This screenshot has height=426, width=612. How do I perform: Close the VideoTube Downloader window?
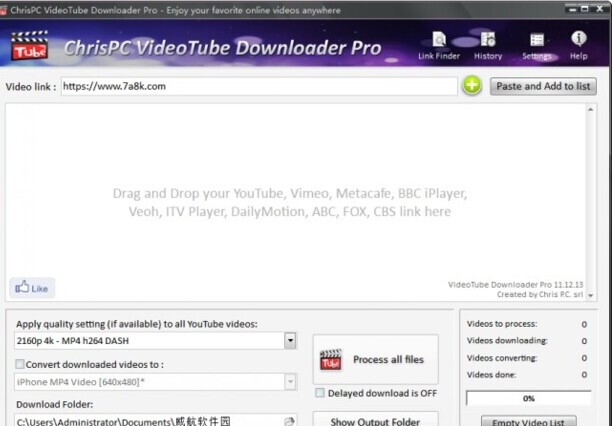[x=600, y=9]
